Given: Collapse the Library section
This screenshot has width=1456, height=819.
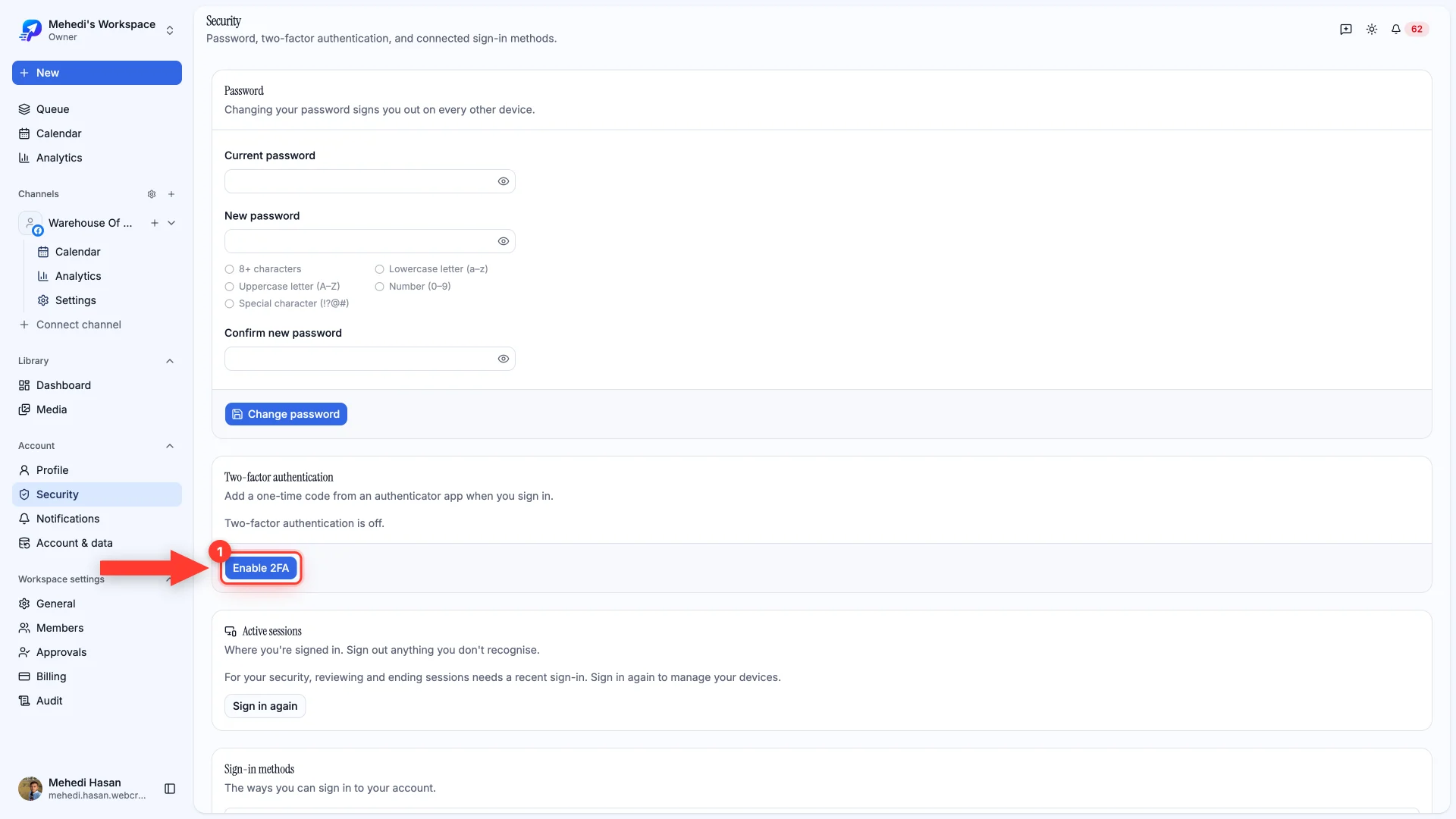Looking at the screenshot, I should pyautogui.click(x=170, y=361).
